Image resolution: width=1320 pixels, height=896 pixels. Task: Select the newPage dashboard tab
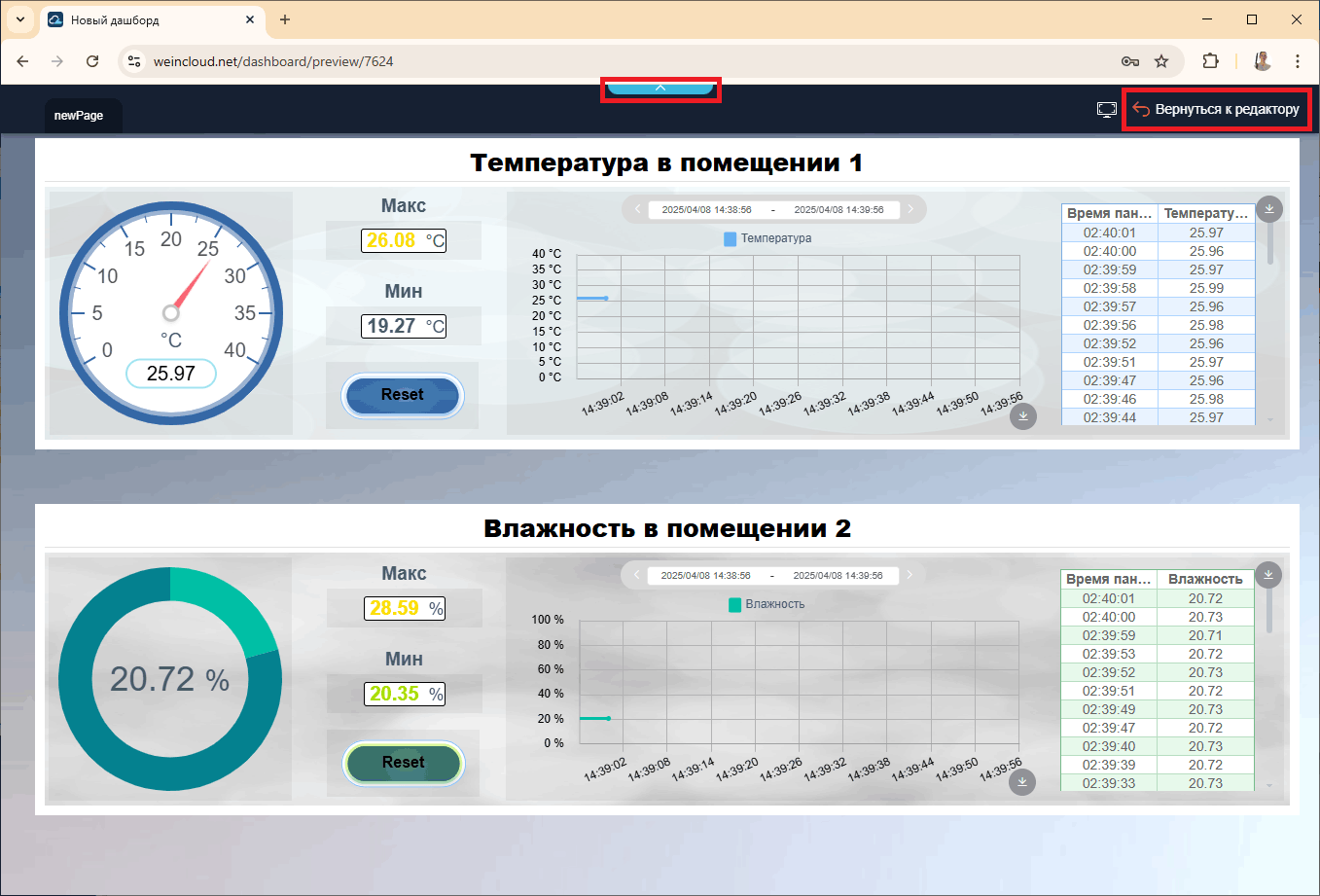pos(79,116)
